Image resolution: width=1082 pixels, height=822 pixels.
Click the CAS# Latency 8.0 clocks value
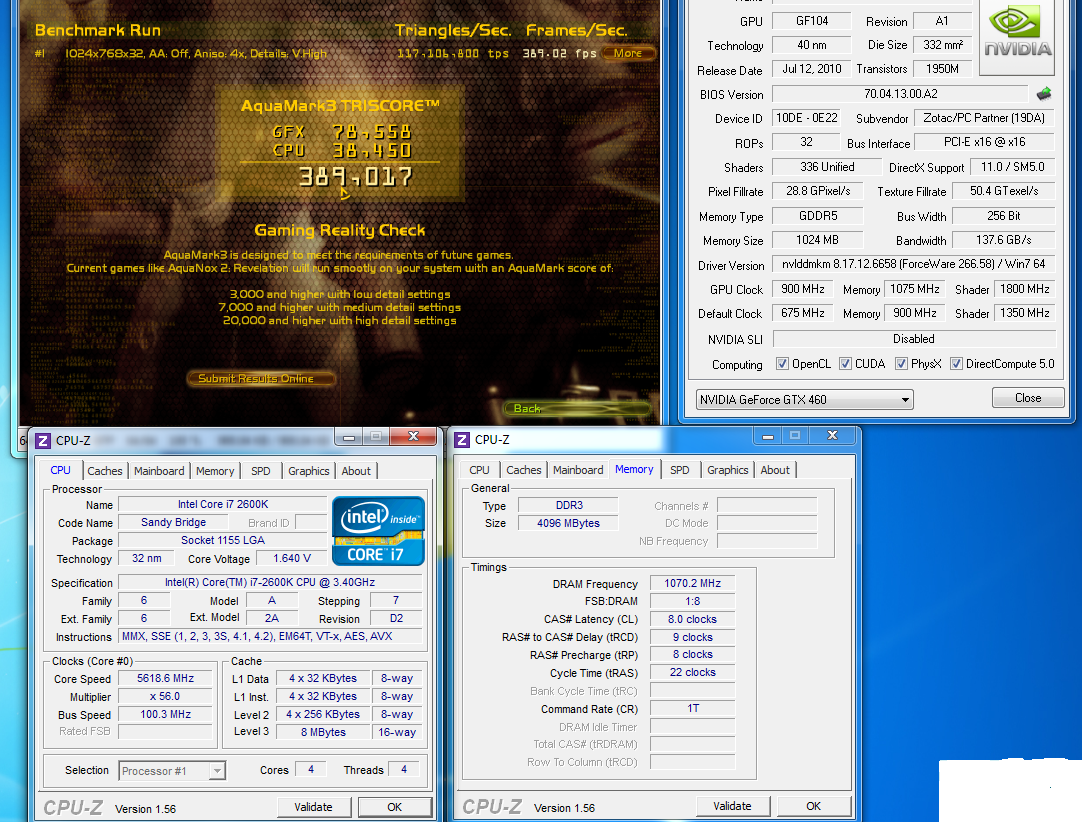(x=693, y=619)
